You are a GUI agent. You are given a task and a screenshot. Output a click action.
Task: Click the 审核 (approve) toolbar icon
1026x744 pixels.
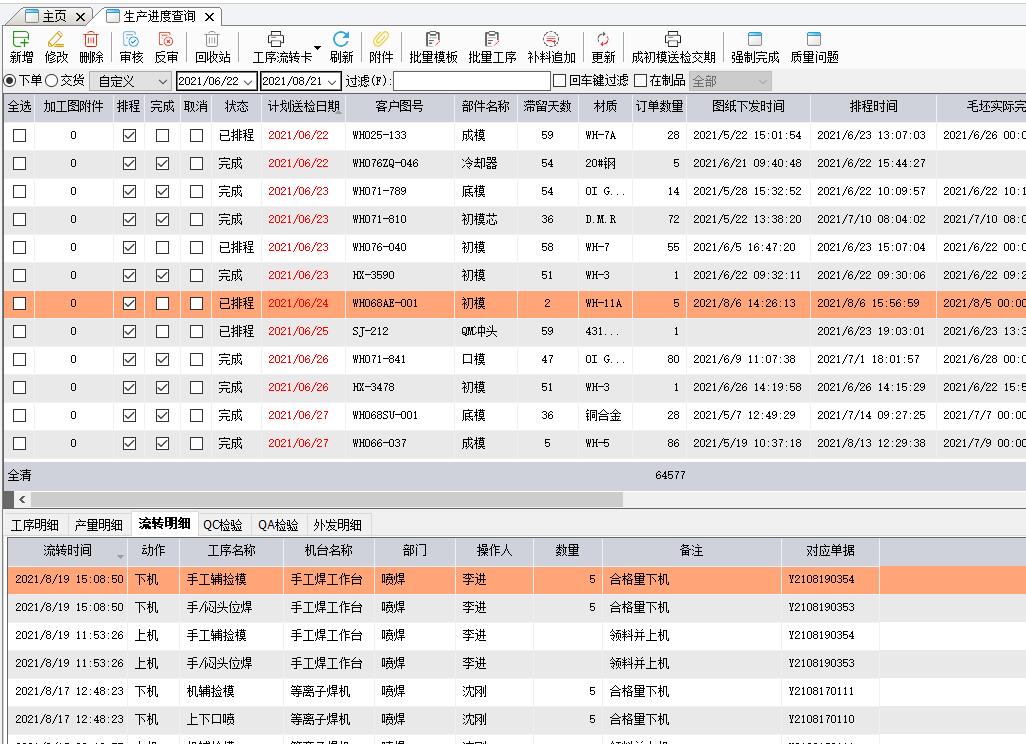(131, 40)
